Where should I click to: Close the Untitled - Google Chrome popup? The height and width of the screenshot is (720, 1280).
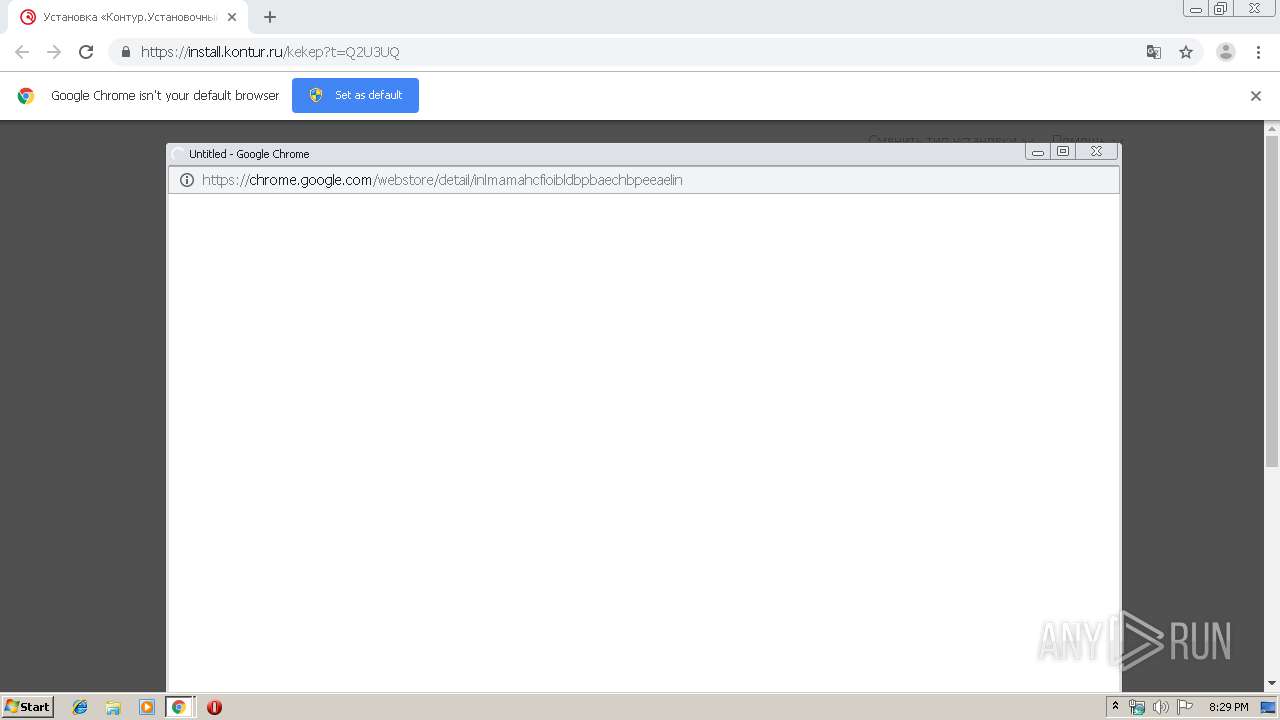(1097, 152)
